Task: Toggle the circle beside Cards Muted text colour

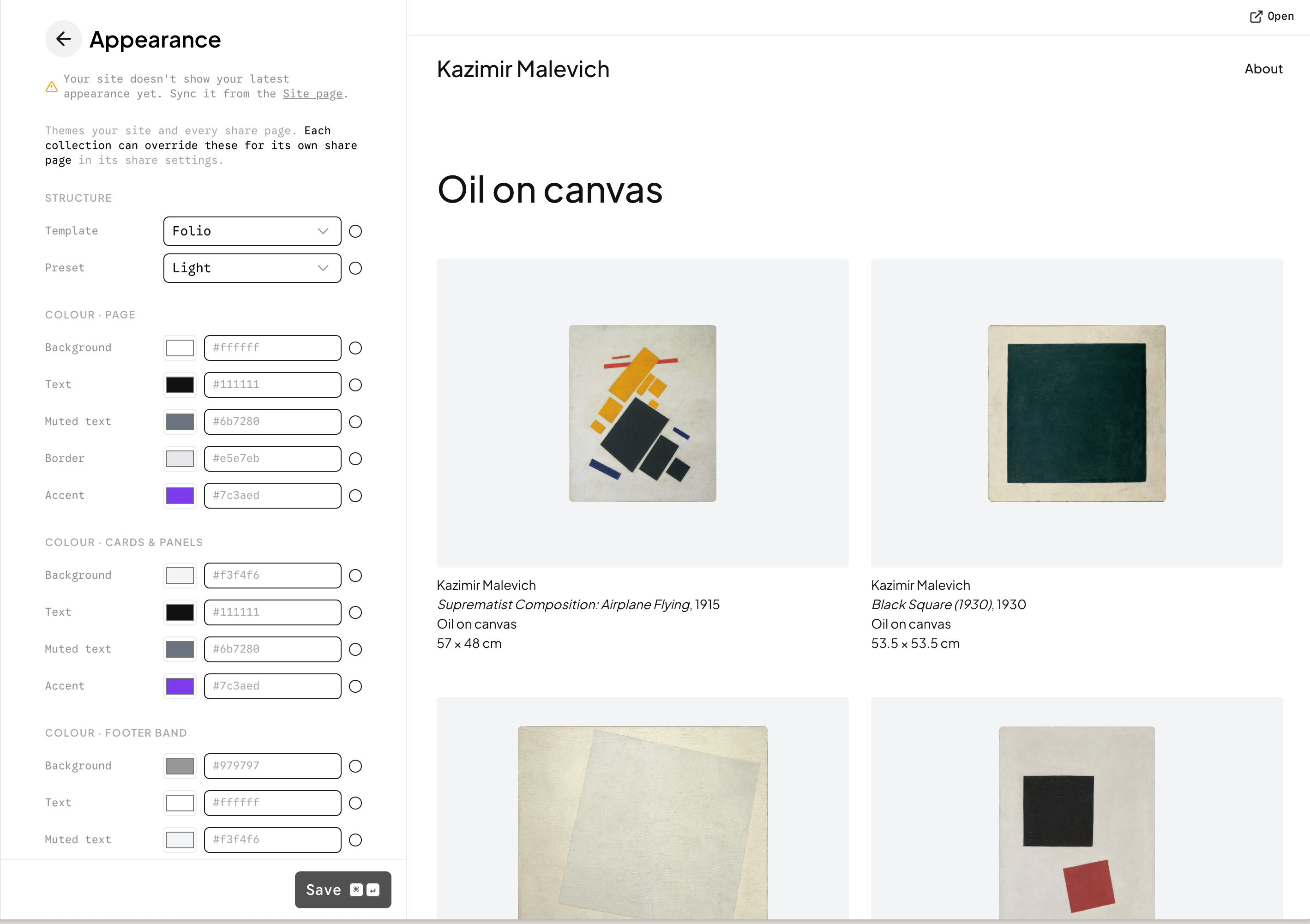Action: pyautogui.click(x=355, y=650)
